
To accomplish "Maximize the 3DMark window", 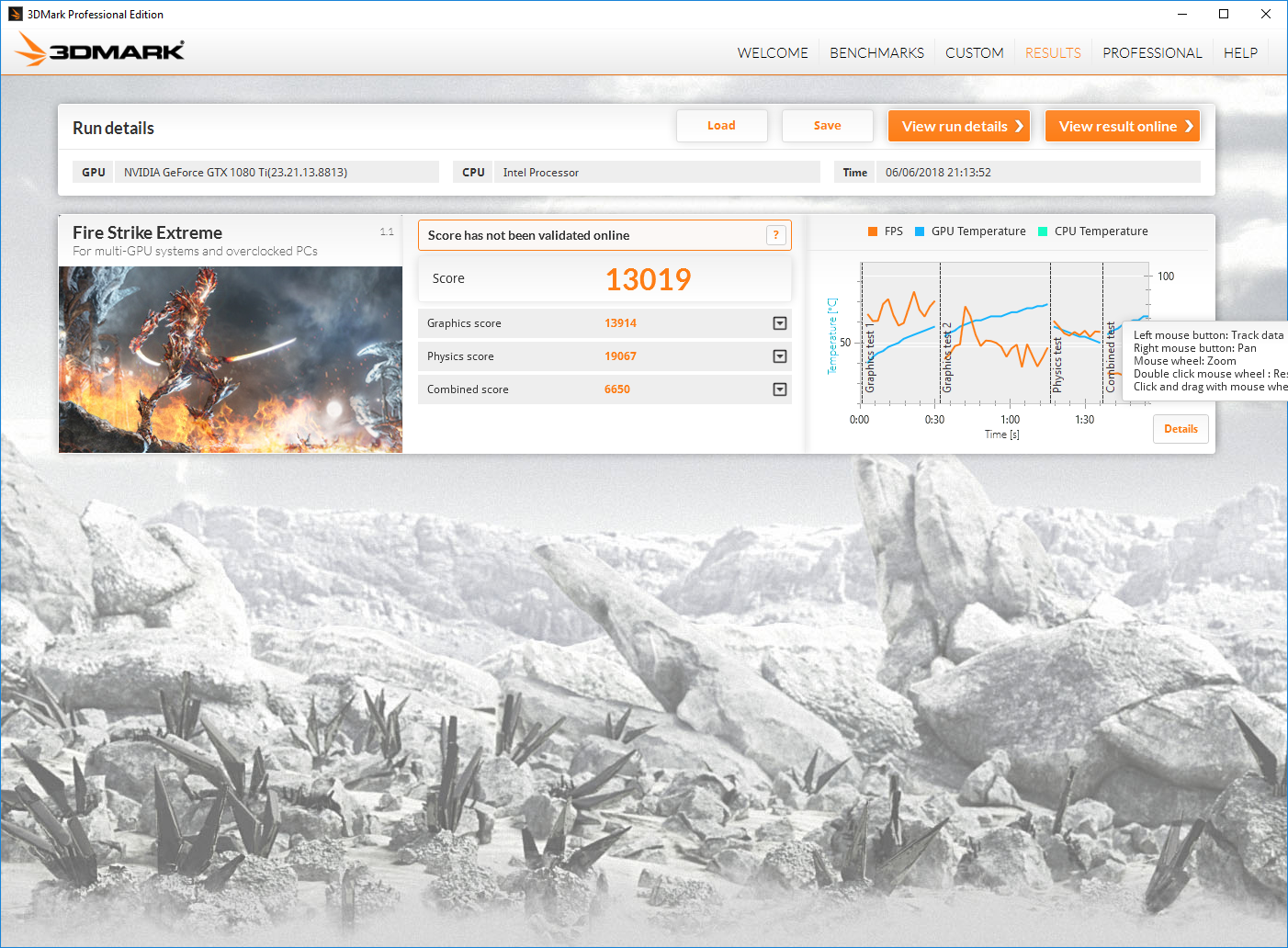I will 1224,14.
